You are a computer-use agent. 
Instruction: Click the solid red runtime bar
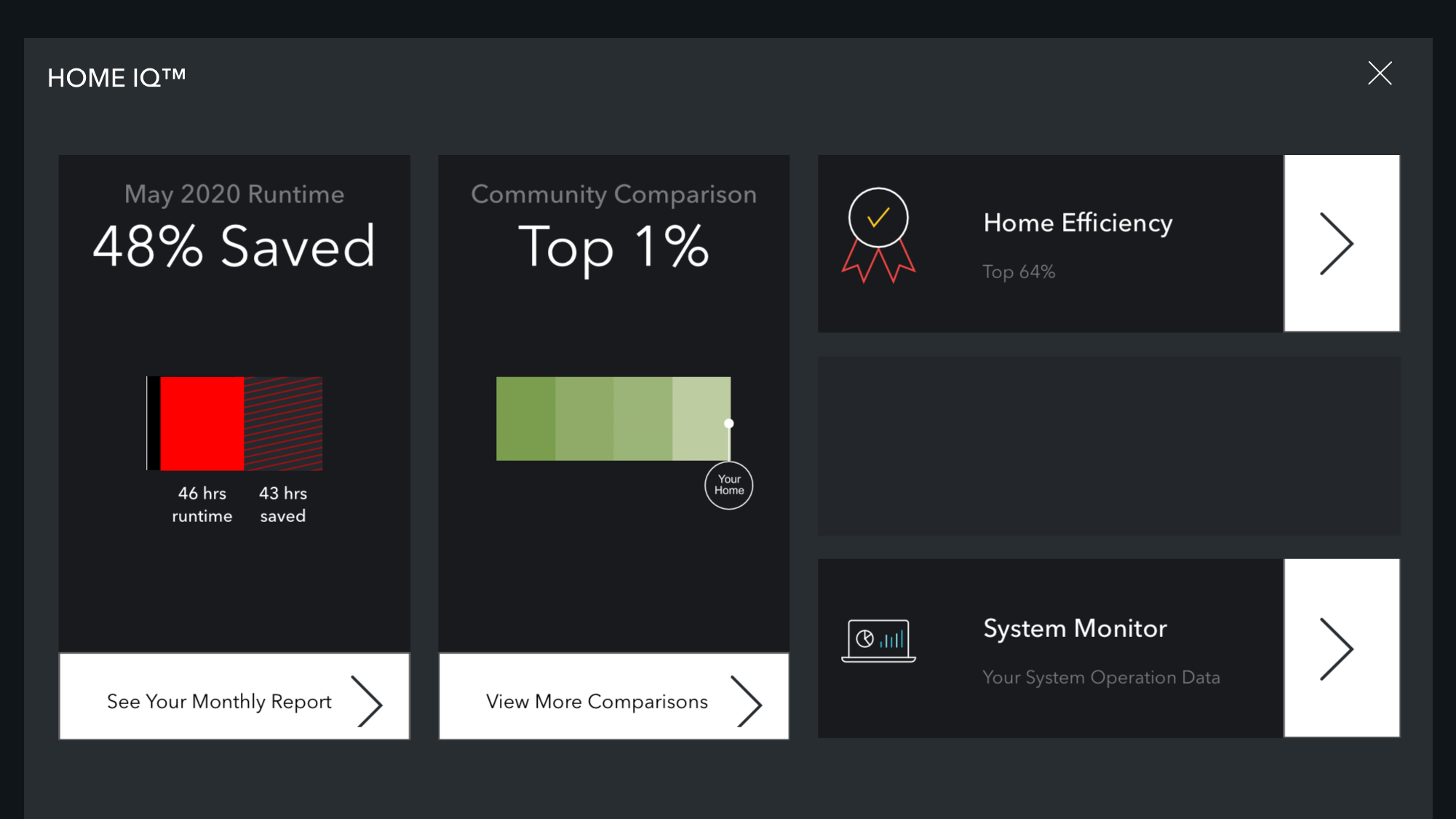tap(202, 423)
